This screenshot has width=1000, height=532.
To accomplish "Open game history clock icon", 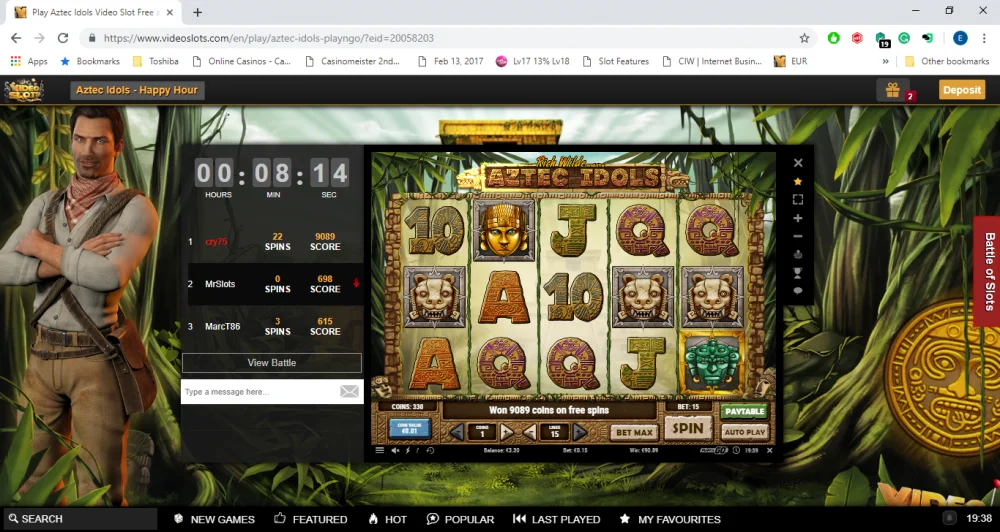I will click(430, 450).
